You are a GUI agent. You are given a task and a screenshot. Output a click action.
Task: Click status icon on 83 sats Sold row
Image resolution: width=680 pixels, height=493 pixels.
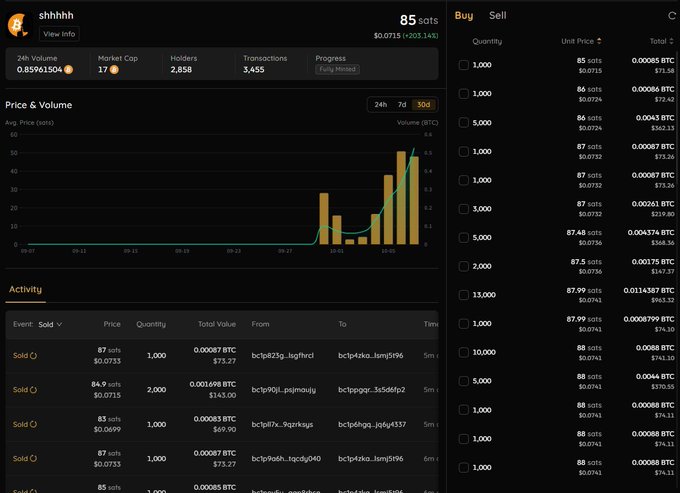pos(33,424)
